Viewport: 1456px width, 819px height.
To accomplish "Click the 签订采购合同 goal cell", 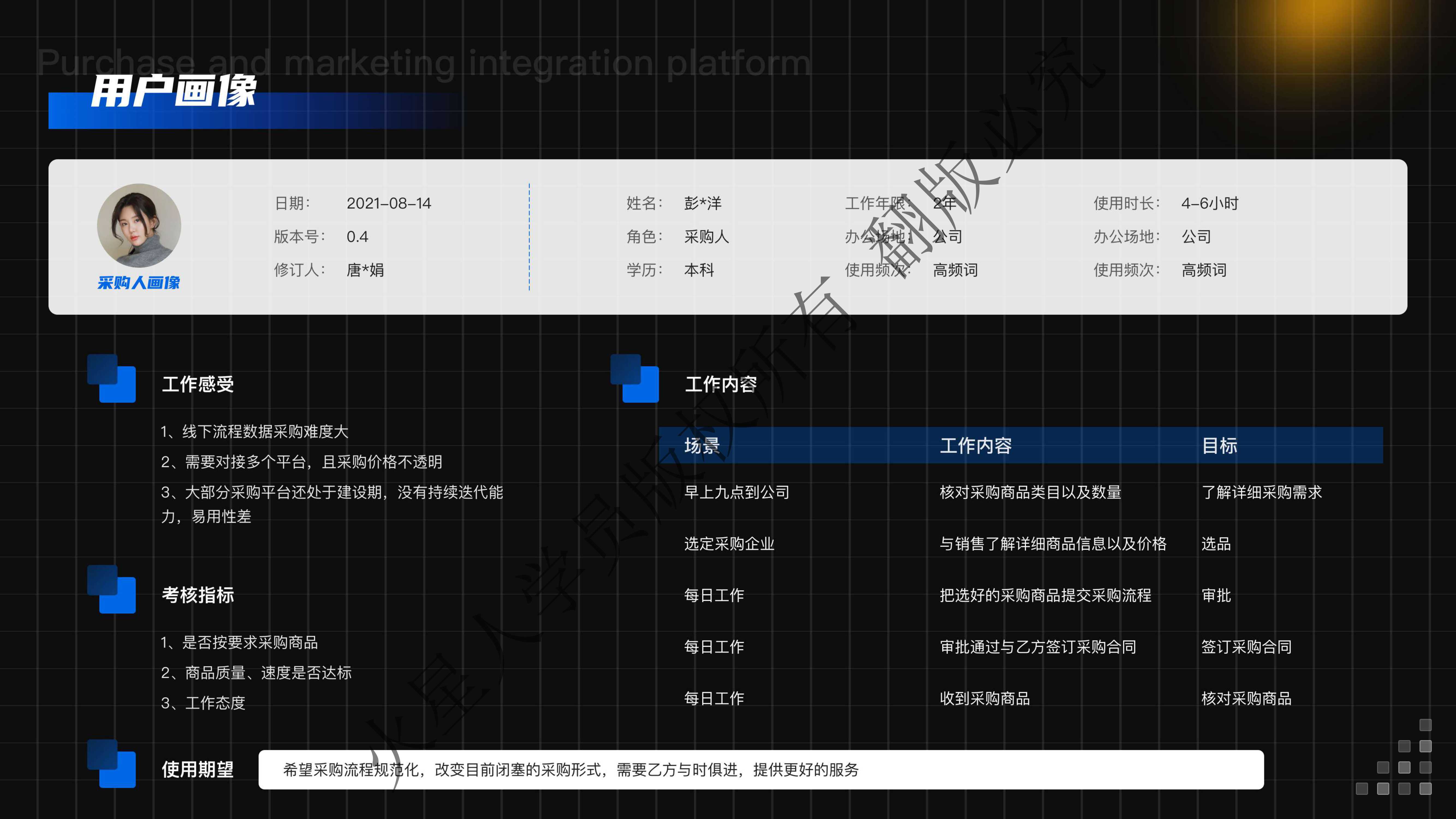I will pyautogui.click(x=1246, y=647).
